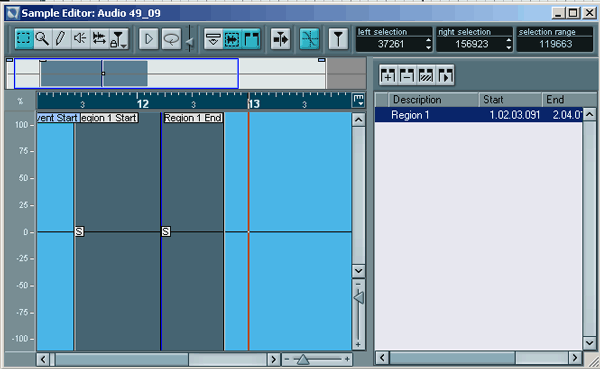Toggle the Autoscroll button
Image resolution: width=600 pixels, height=369 pixels.
pyautogui.click(x=280, y=39)
